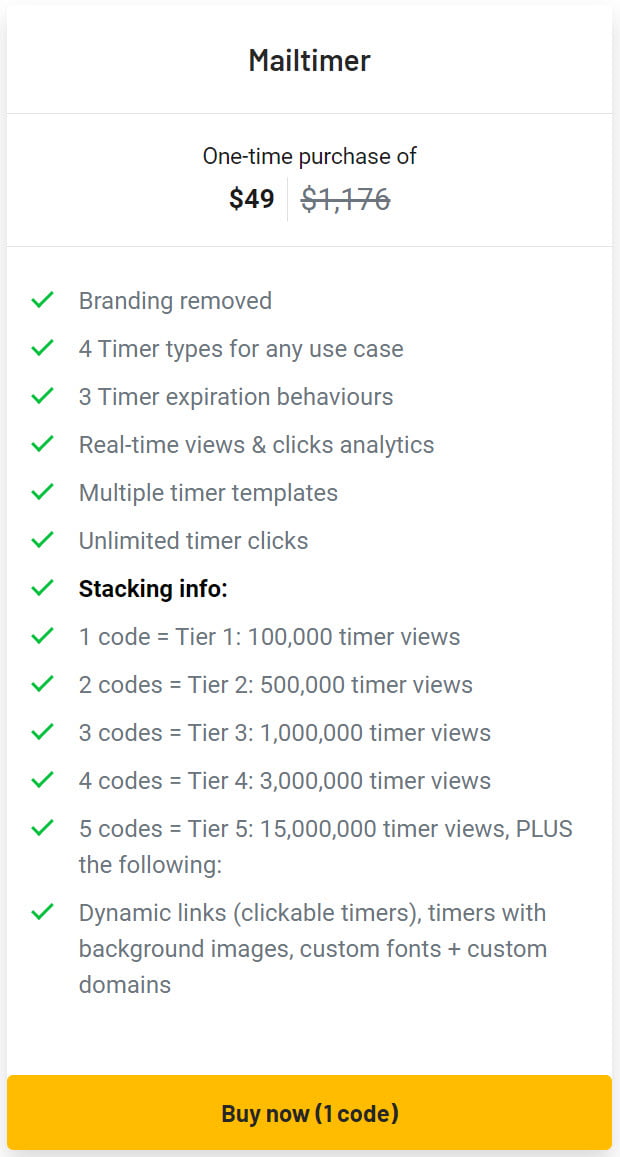Click the Mailtimer title text
This screenshot has height=1157, width=620.
coord(310,60)
